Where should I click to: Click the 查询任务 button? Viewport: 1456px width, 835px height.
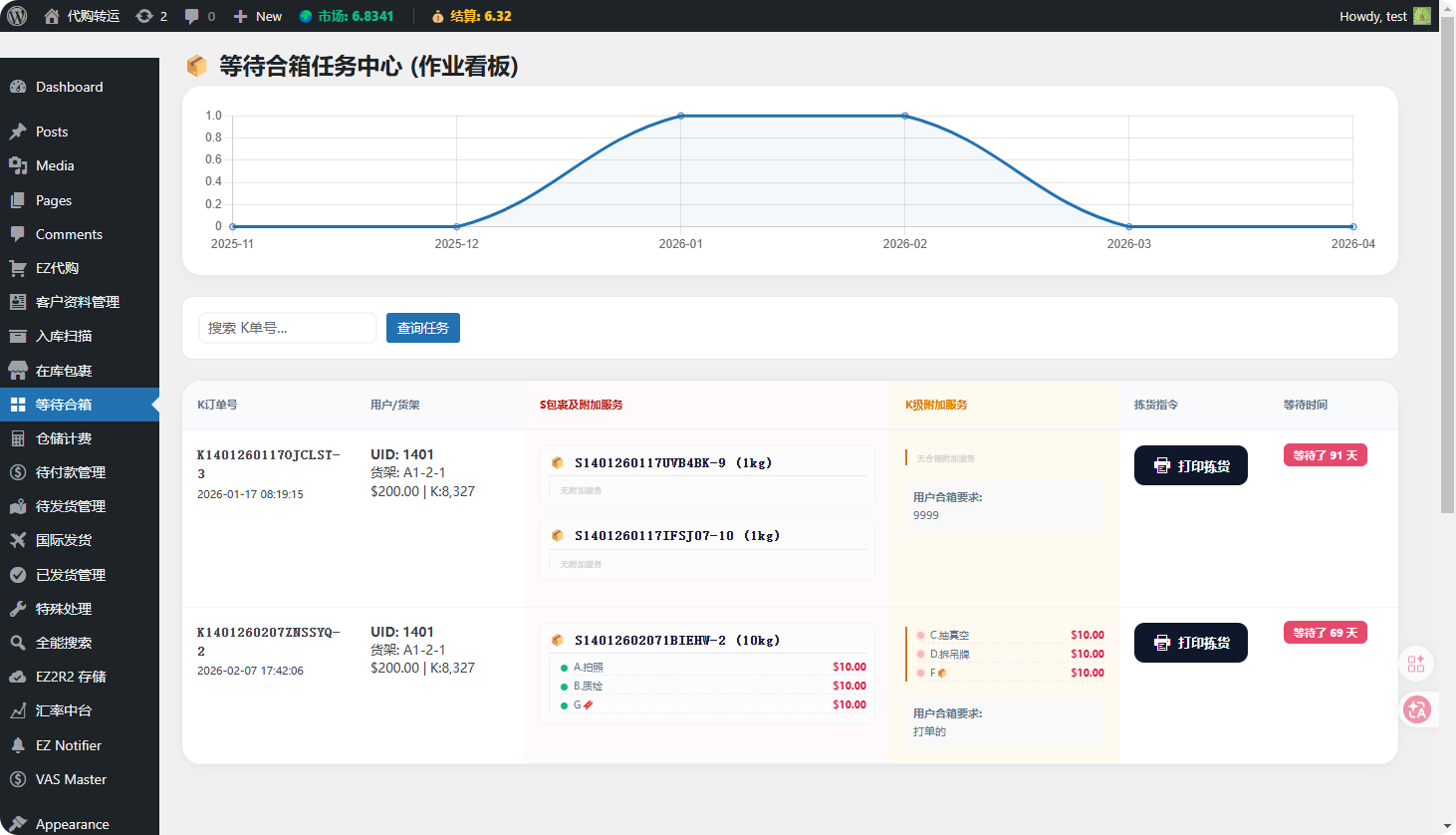pos(423,328)
